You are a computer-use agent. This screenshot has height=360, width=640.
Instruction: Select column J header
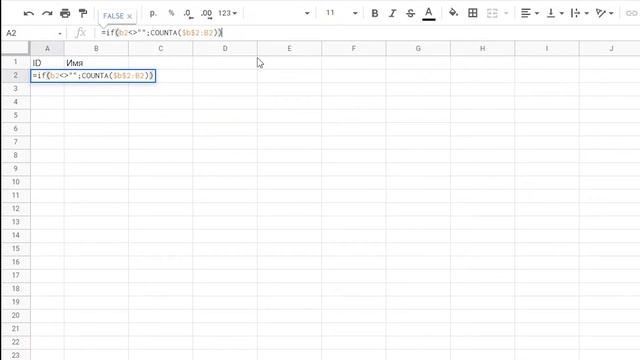point(611,49)
